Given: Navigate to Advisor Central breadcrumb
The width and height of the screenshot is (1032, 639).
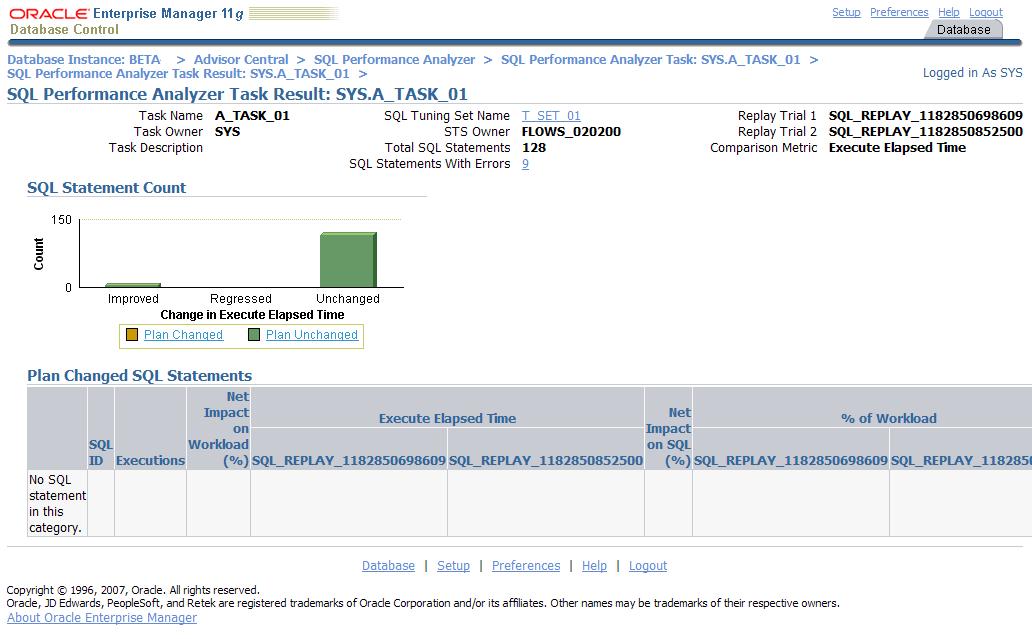Looking at the screenshot, I should coord(241,60).
